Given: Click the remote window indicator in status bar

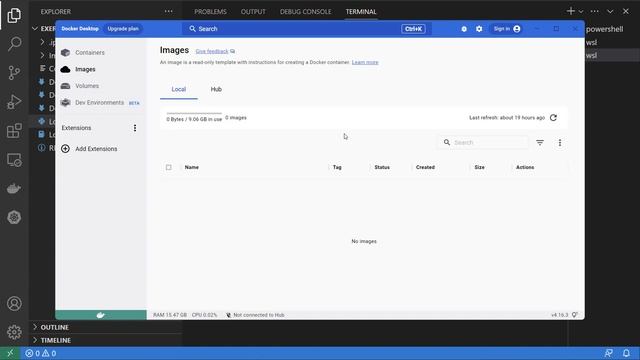Looking at the screenshot, I should [10, 353].
